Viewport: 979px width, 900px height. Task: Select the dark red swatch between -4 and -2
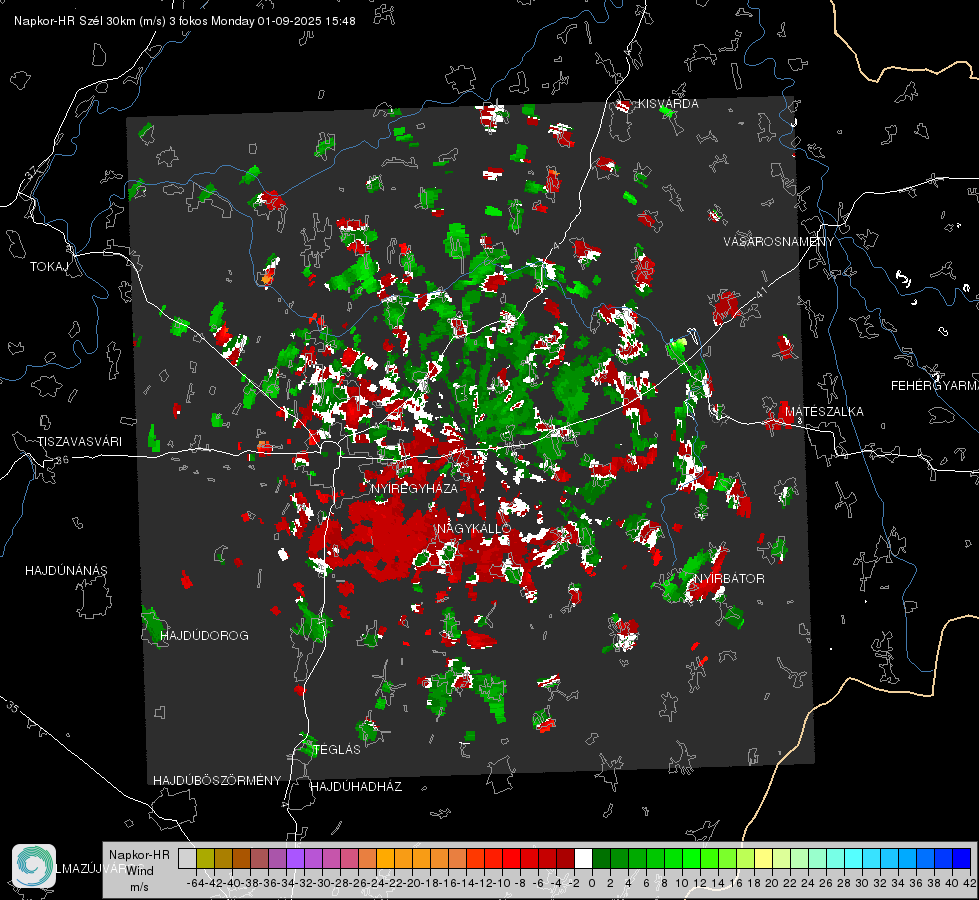[x=565, y=859]
